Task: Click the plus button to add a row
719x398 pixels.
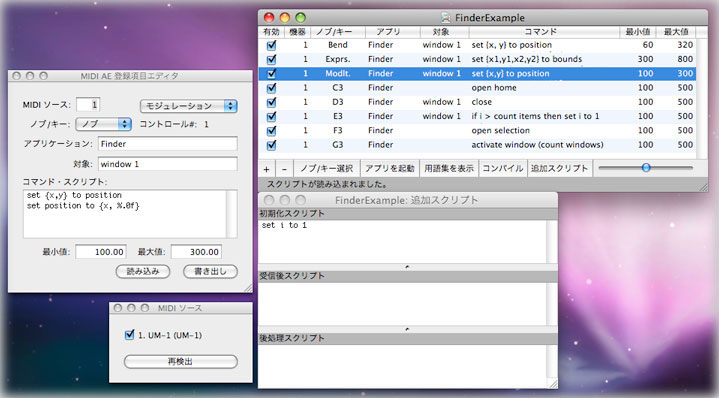Action: coord(266,169)
